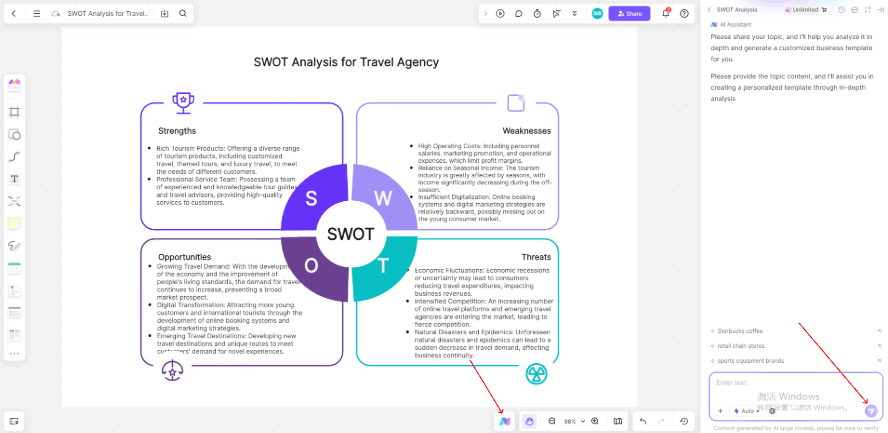Select the pen drawing tool
The width and height of the screenshot is (888, 433).
tap(14, 246)
